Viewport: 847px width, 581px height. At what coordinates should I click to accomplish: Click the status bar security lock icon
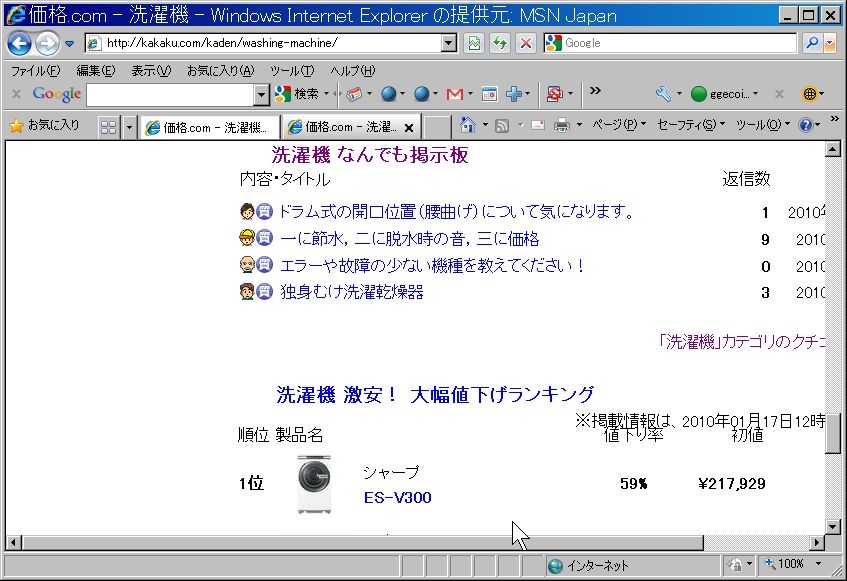pyautogui.click(x=735, y=565)
